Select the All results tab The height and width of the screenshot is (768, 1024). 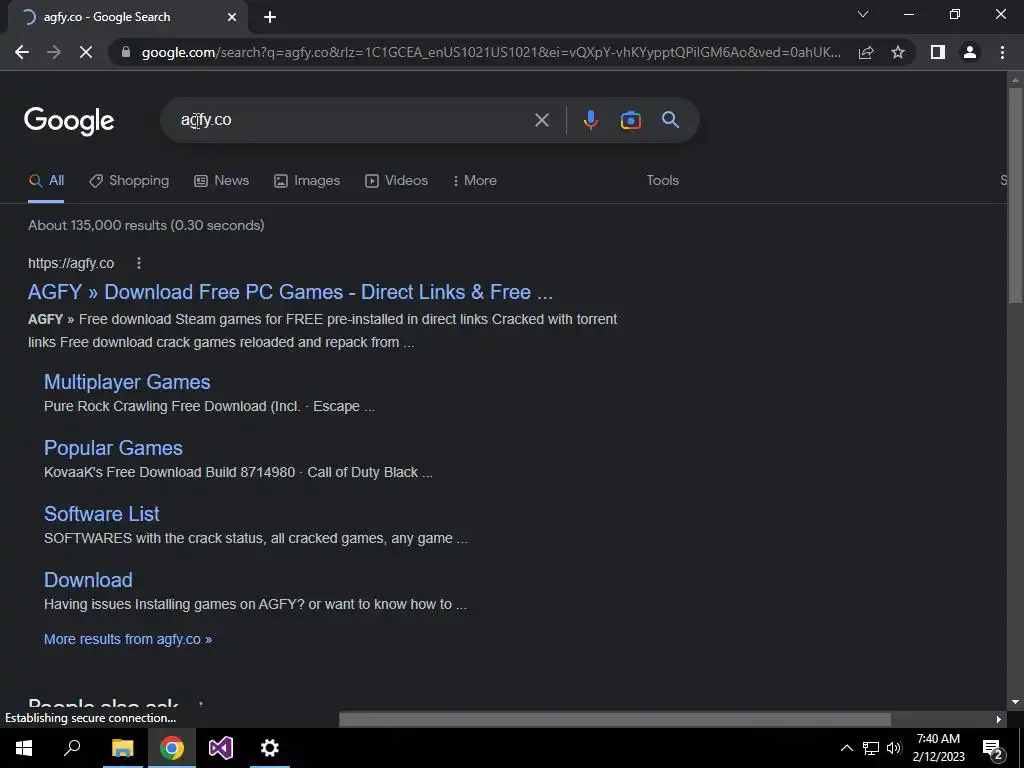tap(46, 181)
